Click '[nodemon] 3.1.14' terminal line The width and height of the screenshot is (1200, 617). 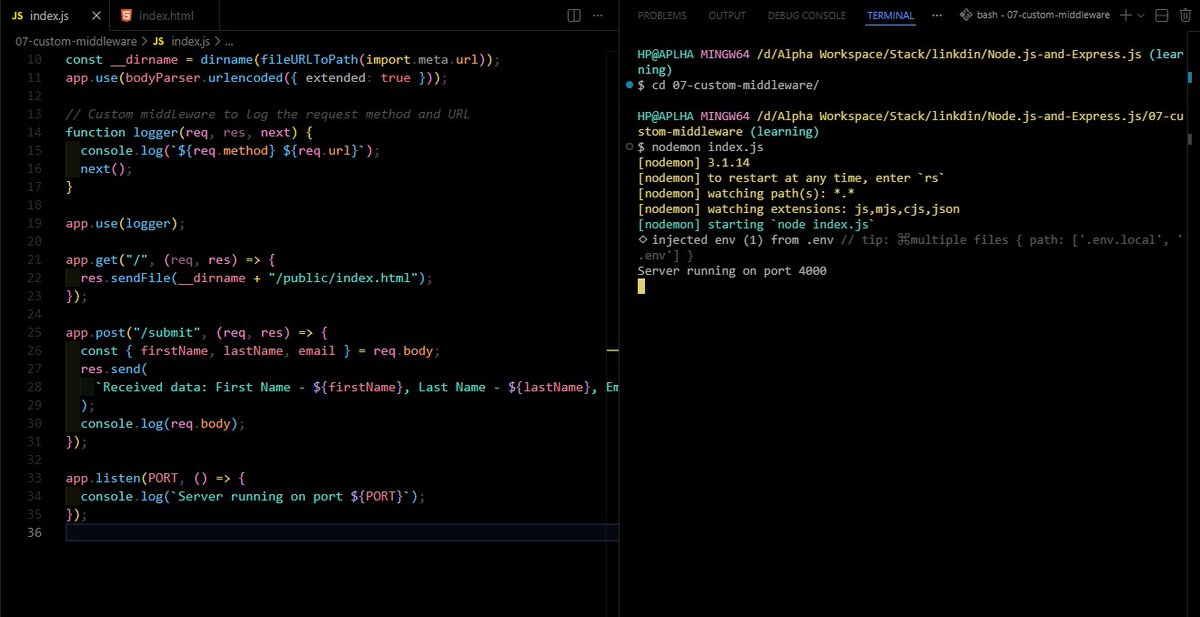coord(693,162)
